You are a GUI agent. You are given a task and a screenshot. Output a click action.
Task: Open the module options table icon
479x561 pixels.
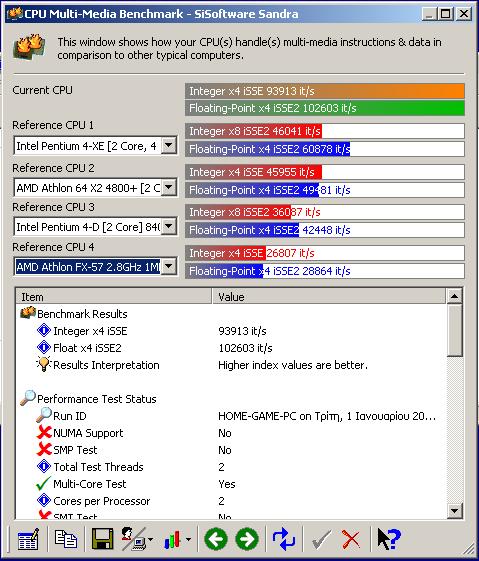click(28, 539)
